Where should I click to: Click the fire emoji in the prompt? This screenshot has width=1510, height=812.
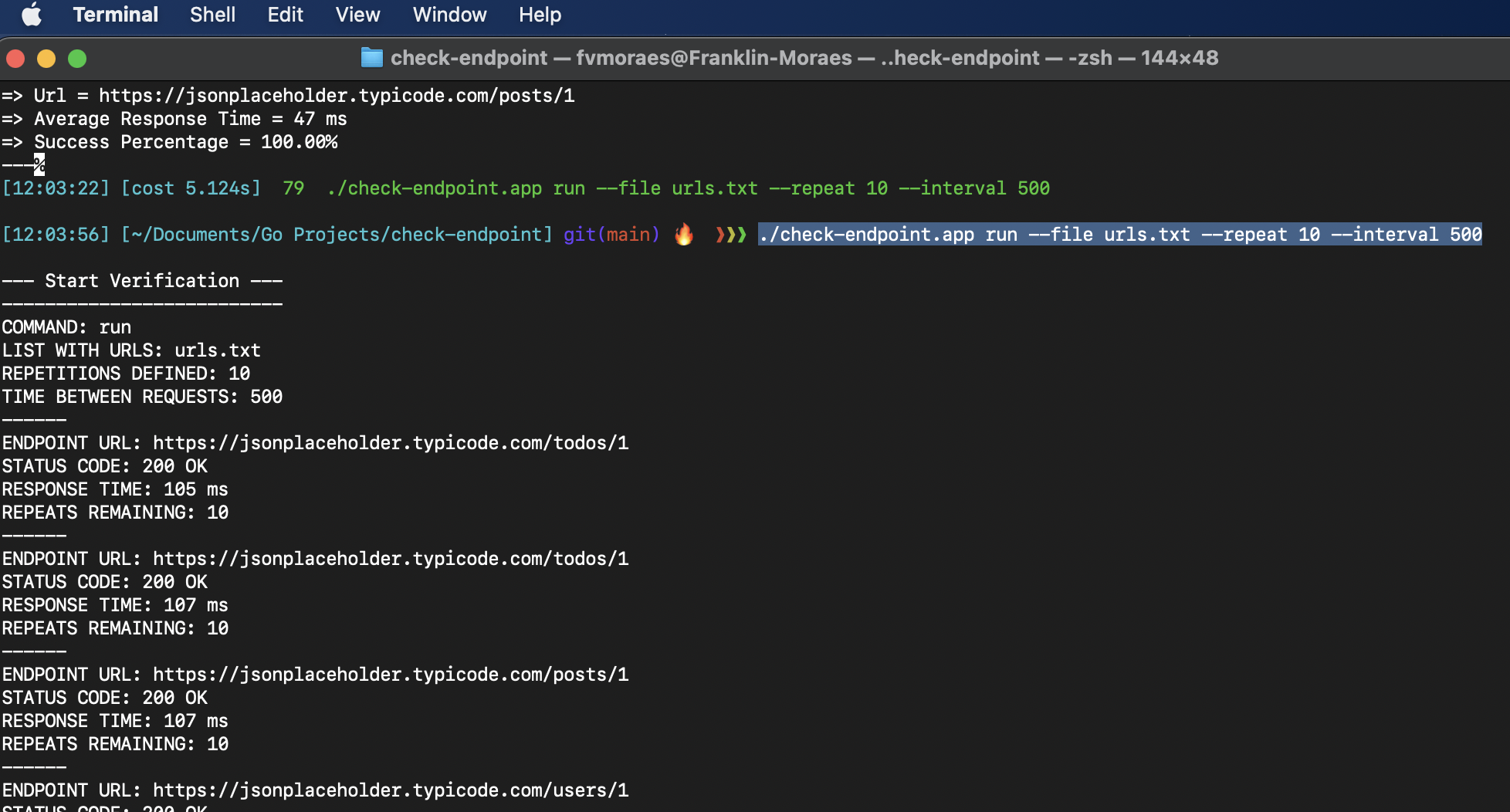(x=684, y=235)
